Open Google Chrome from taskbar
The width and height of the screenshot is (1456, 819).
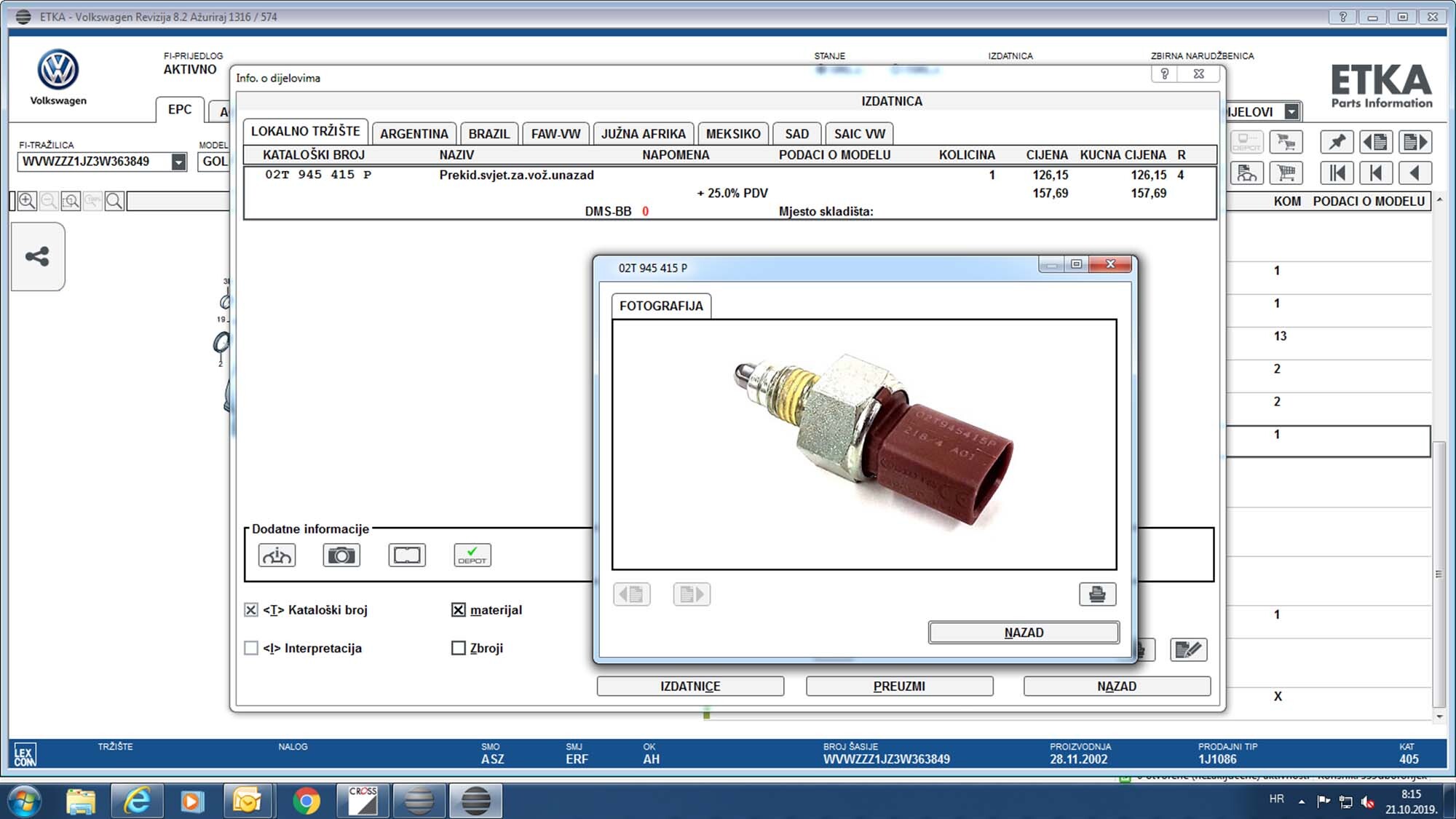pyautogui.click(x=306, y=801)
